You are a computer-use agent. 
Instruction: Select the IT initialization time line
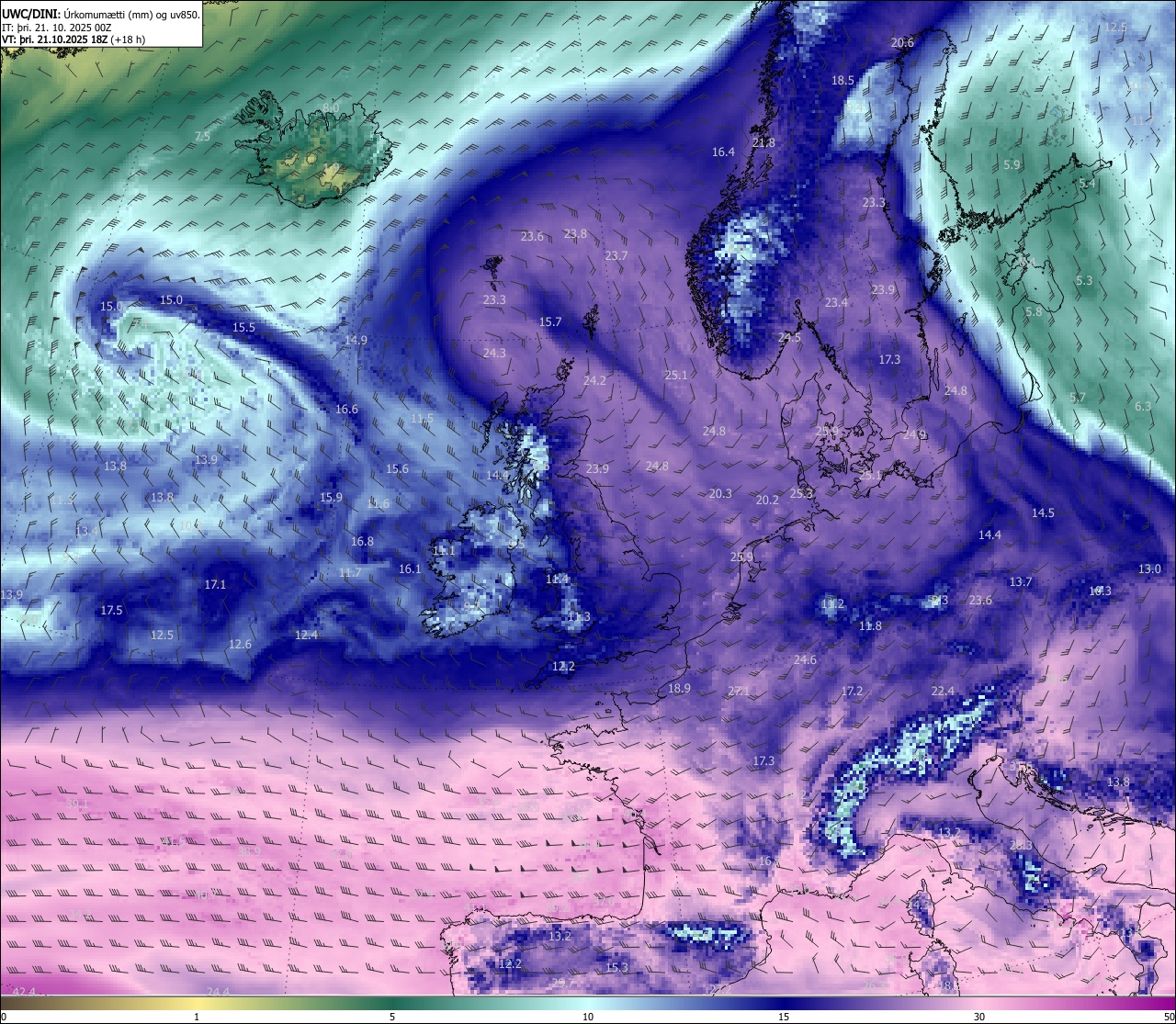pos(56,28)
